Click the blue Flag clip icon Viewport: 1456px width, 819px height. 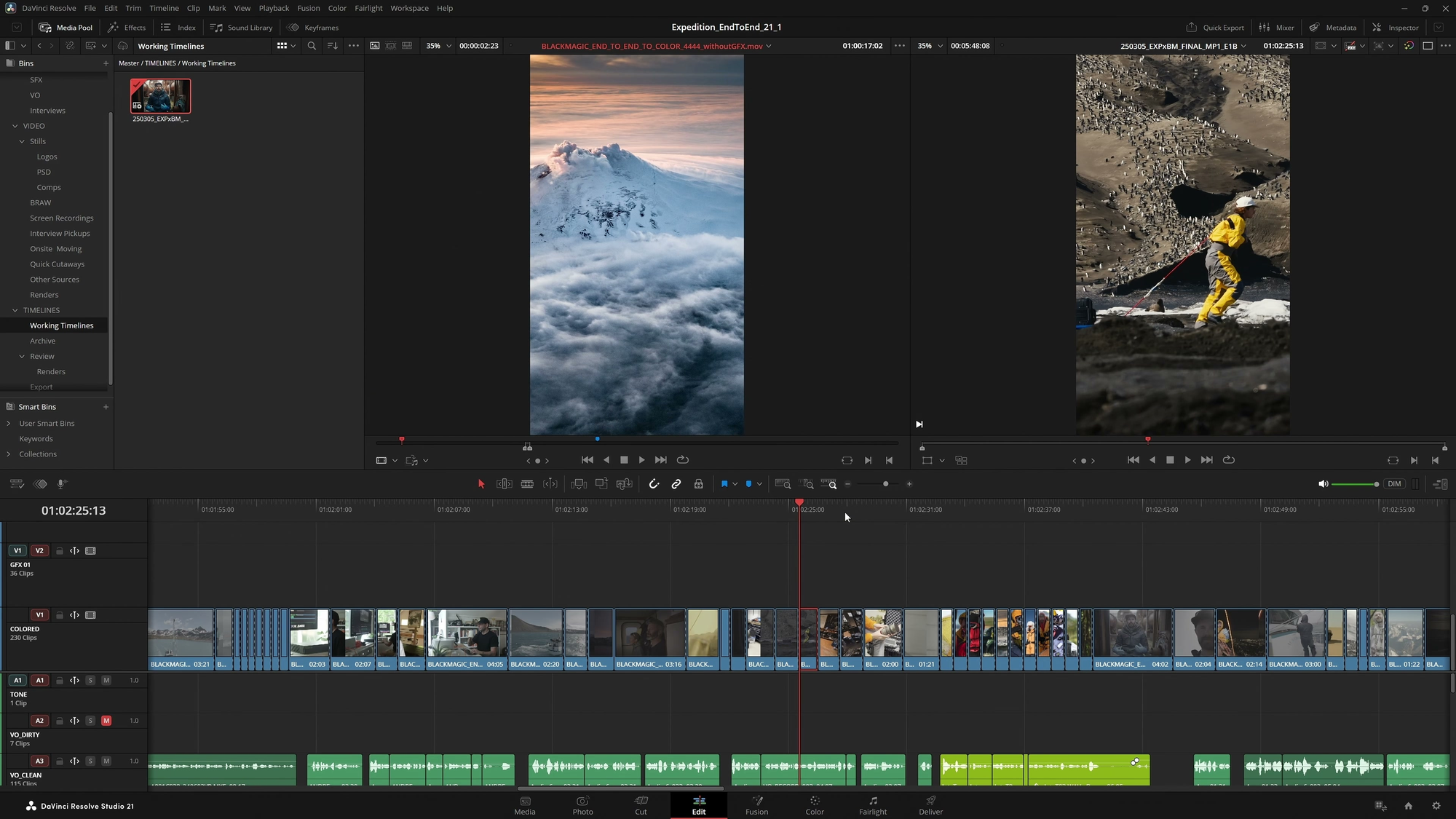724,484
